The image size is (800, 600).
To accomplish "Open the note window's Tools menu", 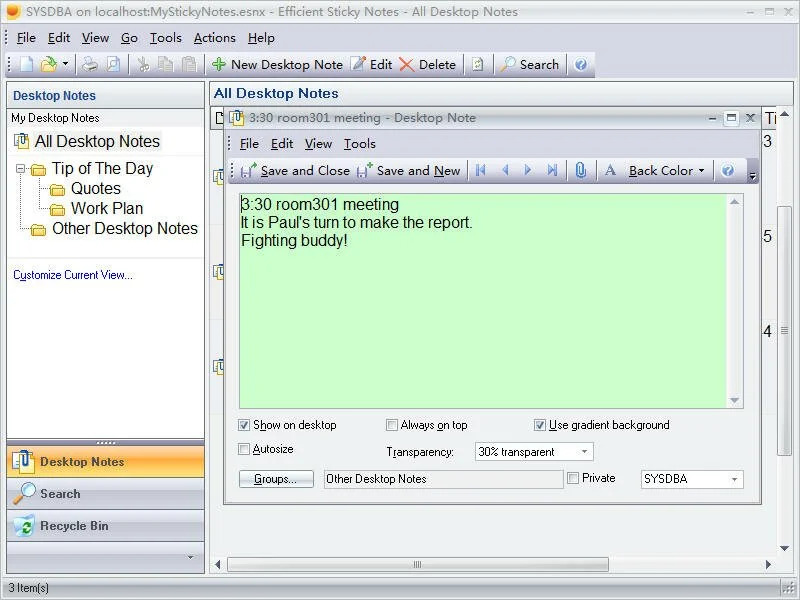I will pos(359,144).
